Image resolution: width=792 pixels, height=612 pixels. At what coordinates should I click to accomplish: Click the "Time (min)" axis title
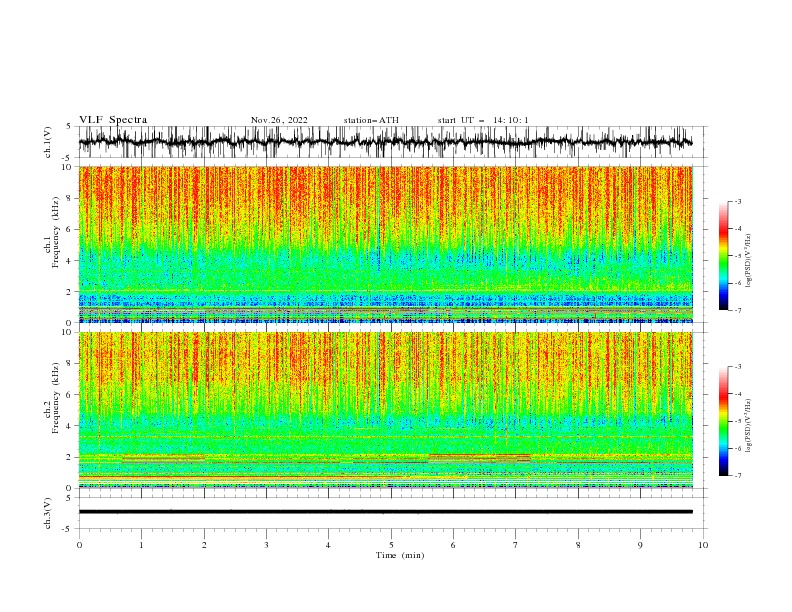400,555
